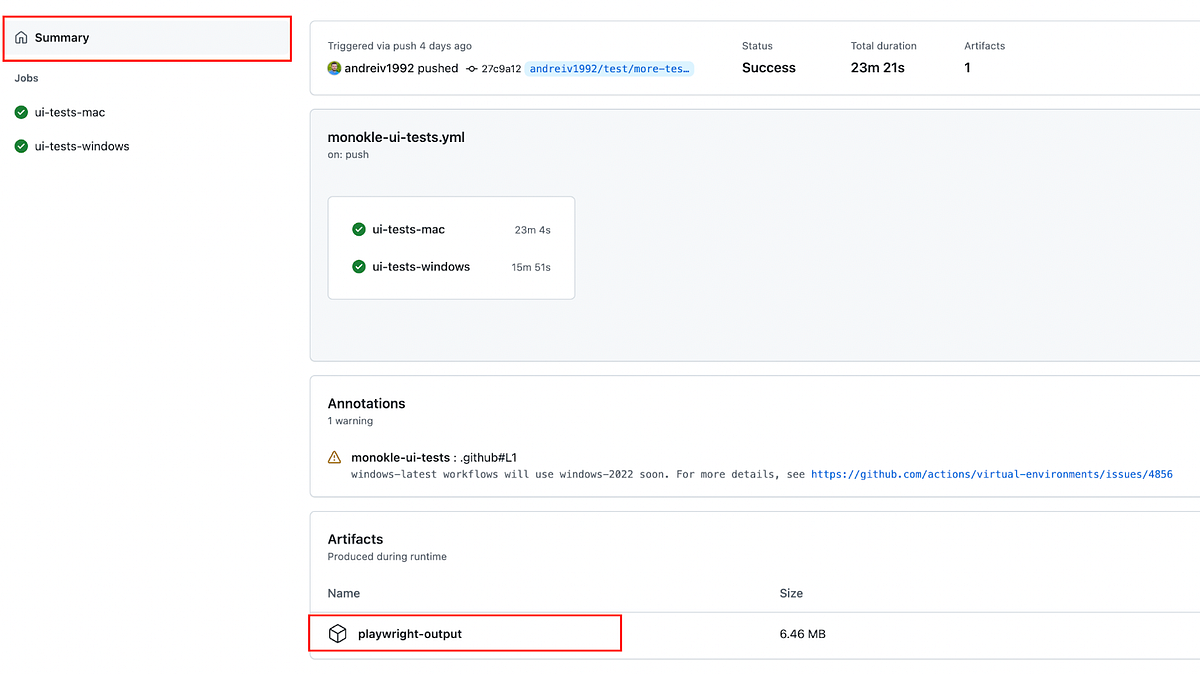Click the package icon beside playwright-output
The width and height of the screenshot is (1200, 674).
tap(338, 633)
